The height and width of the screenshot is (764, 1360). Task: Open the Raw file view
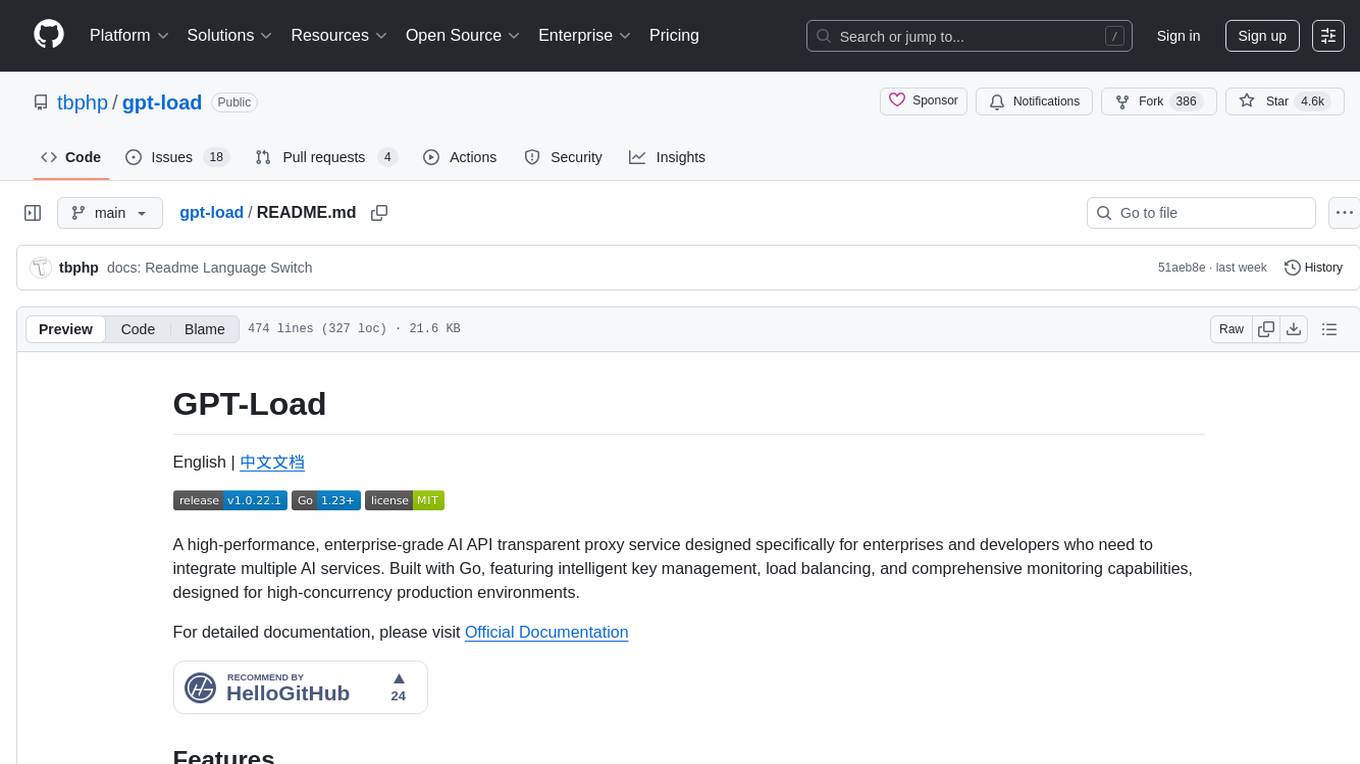click(x=1231, y=329)
